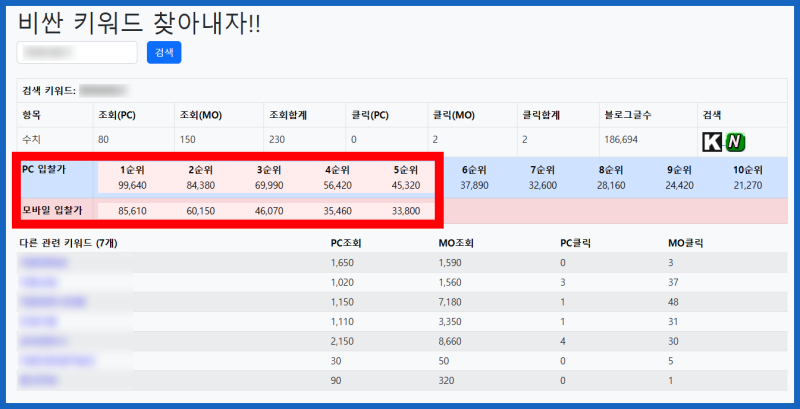Select the 블로그글수 column header
The image size is (800, 409).
[x=627, y=115]
